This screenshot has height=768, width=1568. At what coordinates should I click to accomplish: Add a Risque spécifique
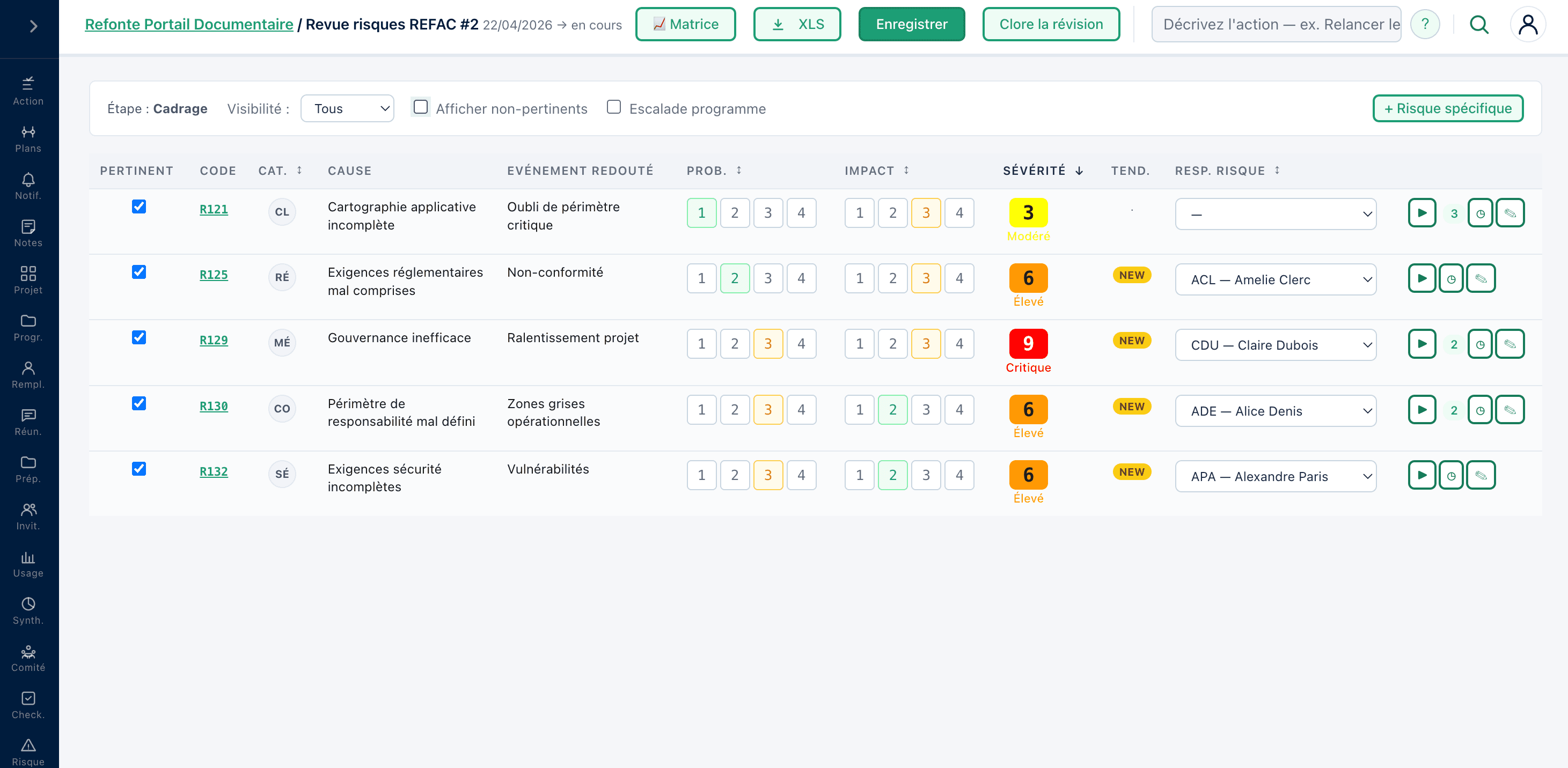click(1447, 108)
